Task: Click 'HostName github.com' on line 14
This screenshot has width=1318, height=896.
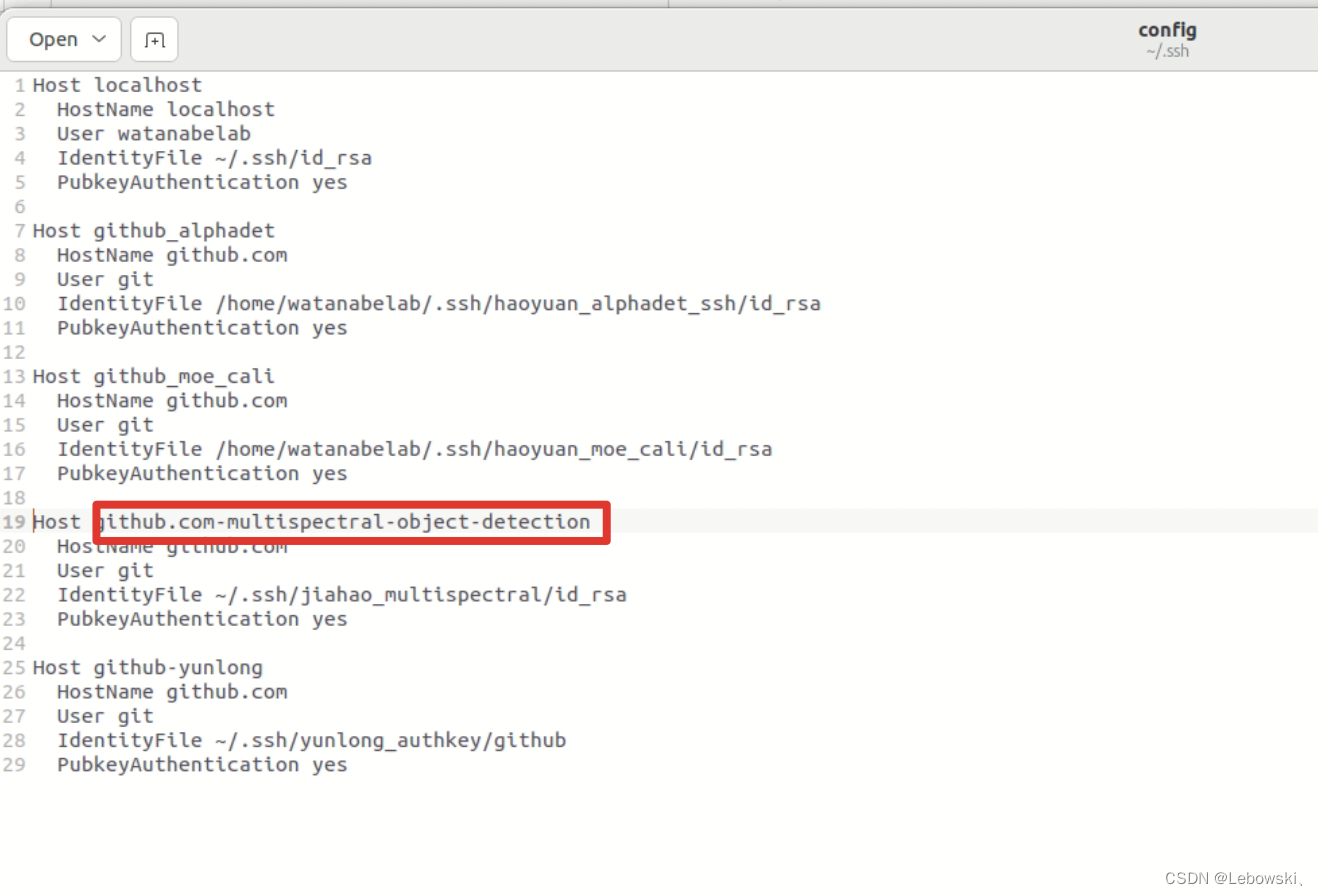Action: [171, 401]
